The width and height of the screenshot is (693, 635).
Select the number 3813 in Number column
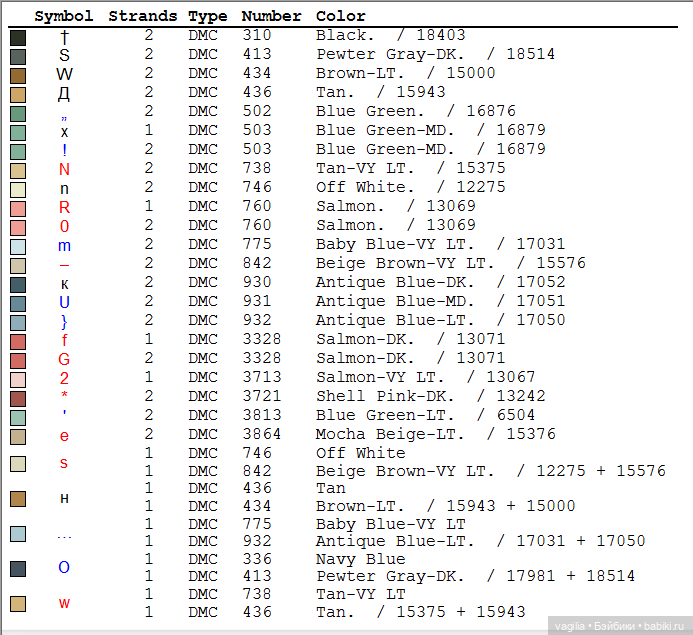pyautogui.click(x=261, y=416)
